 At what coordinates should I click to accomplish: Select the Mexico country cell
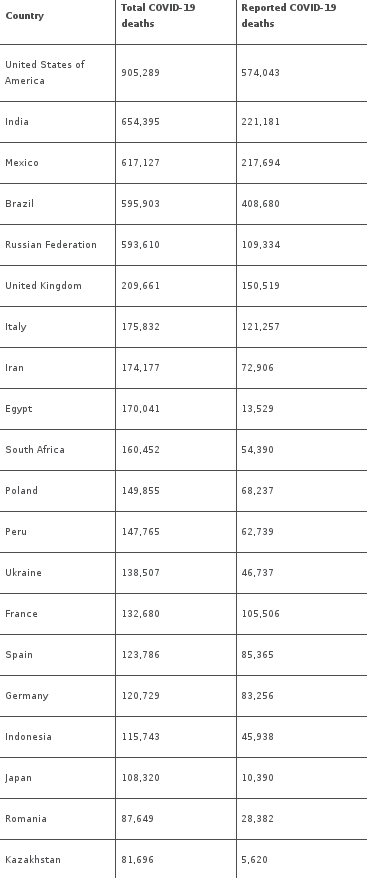[22, 163]
